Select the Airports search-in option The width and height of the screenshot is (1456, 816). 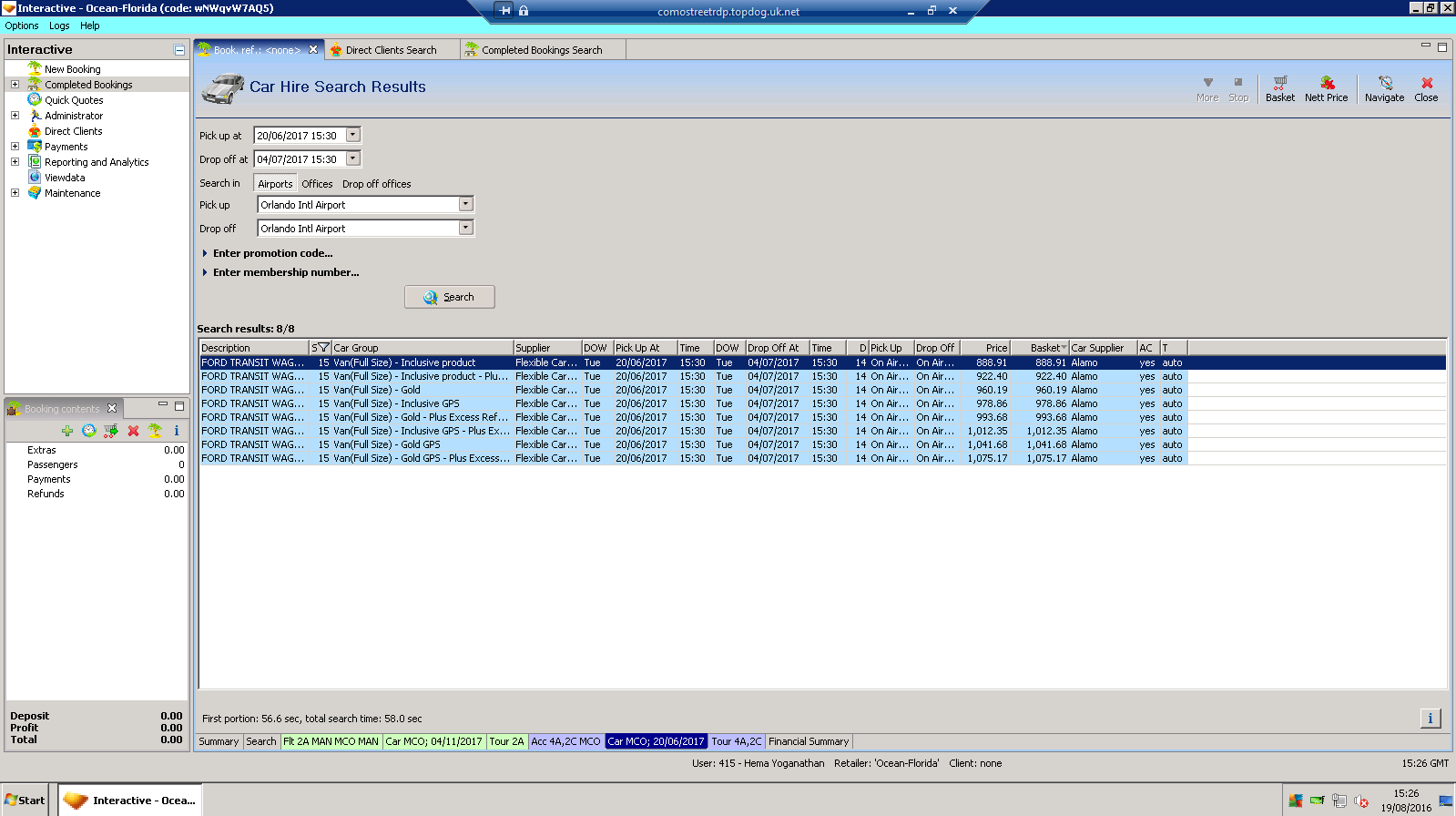point(275,184)
